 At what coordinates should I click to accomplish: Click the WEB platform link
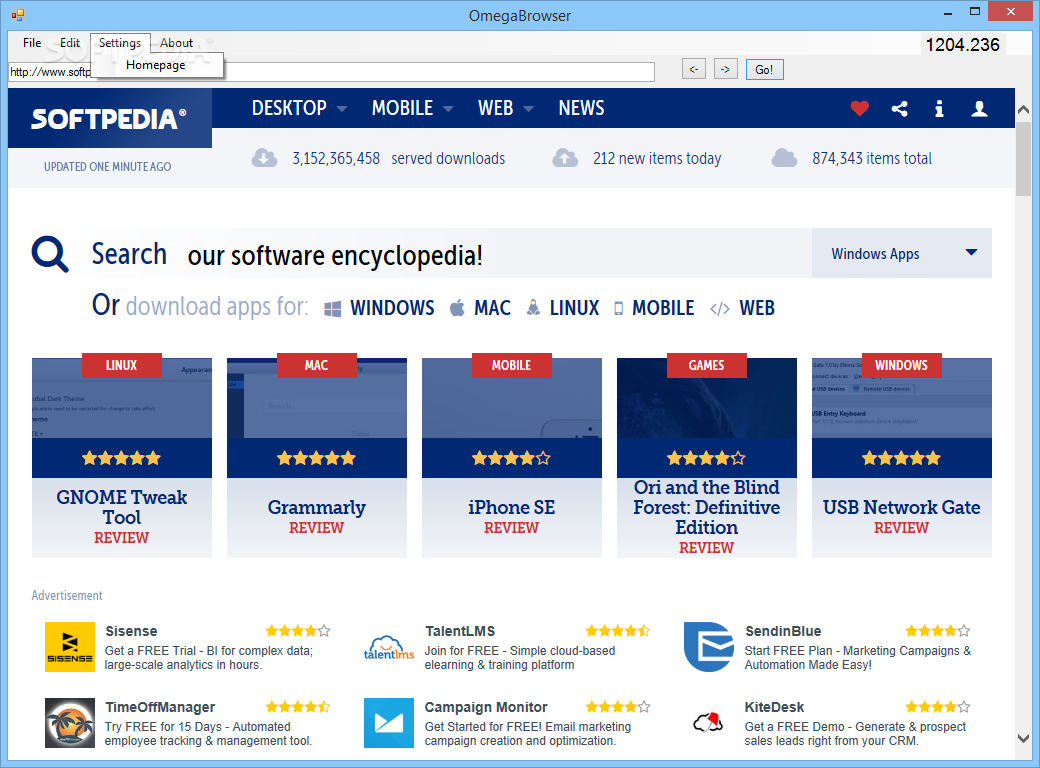pos(757,308)
